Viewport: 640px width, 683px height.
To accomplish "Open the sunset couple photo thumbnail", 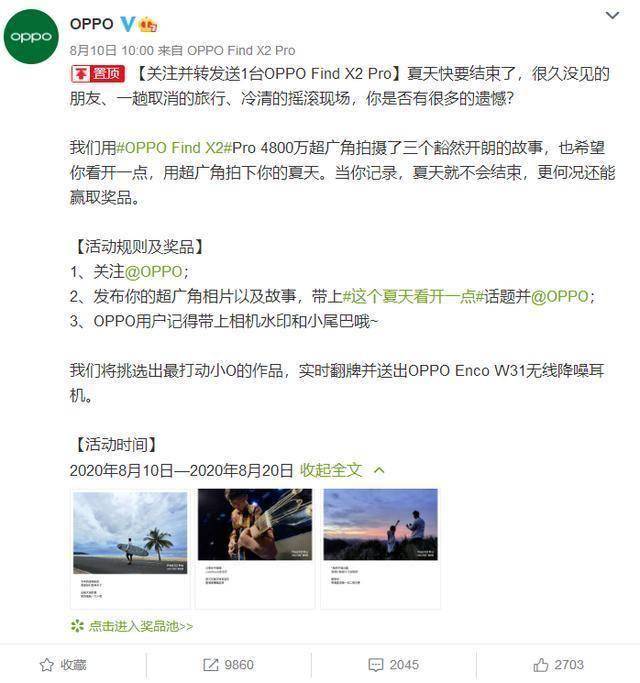I will click(x=380, y=548).
